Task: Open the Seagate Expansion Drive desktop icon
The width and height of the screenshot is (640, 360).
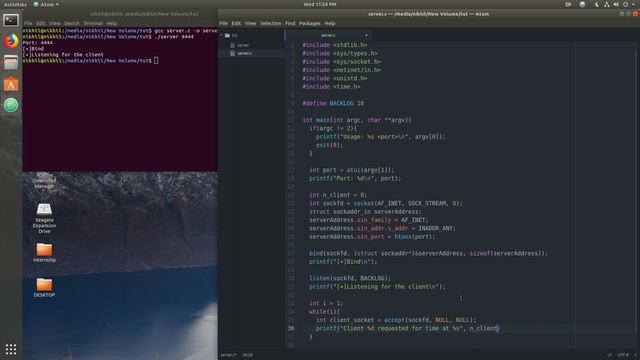Action: pos(44,218)
